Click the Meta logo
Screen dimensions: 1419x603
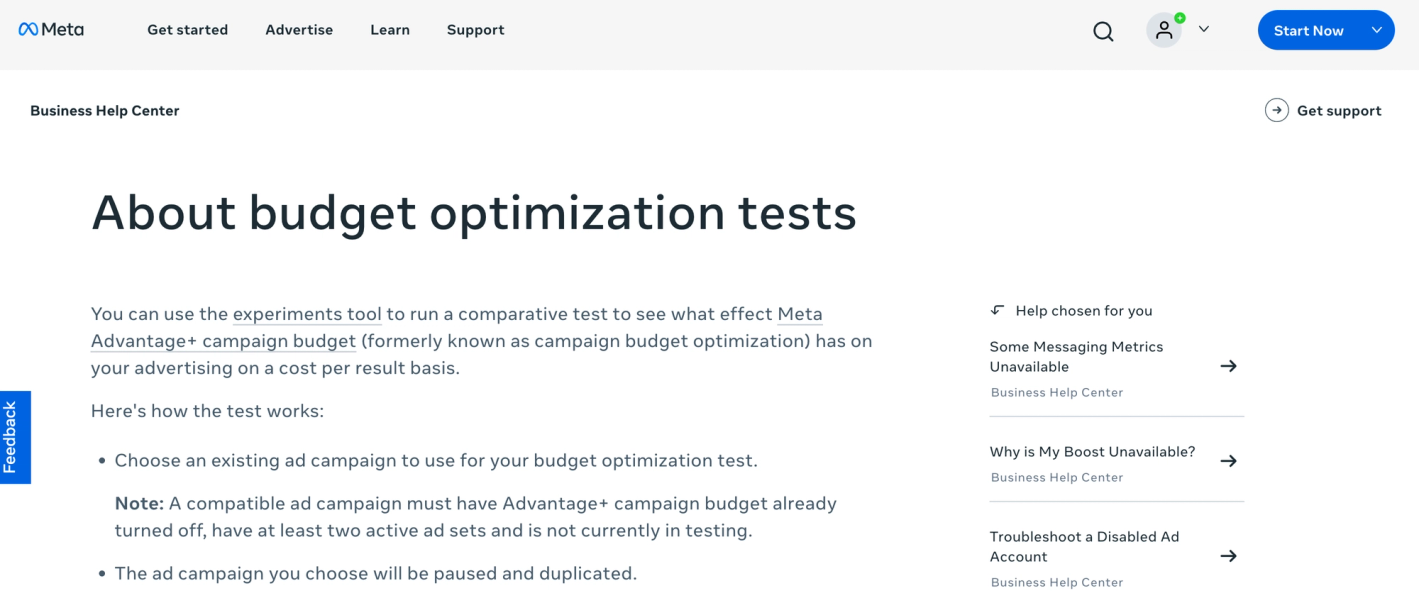click(x=51, y=30)
